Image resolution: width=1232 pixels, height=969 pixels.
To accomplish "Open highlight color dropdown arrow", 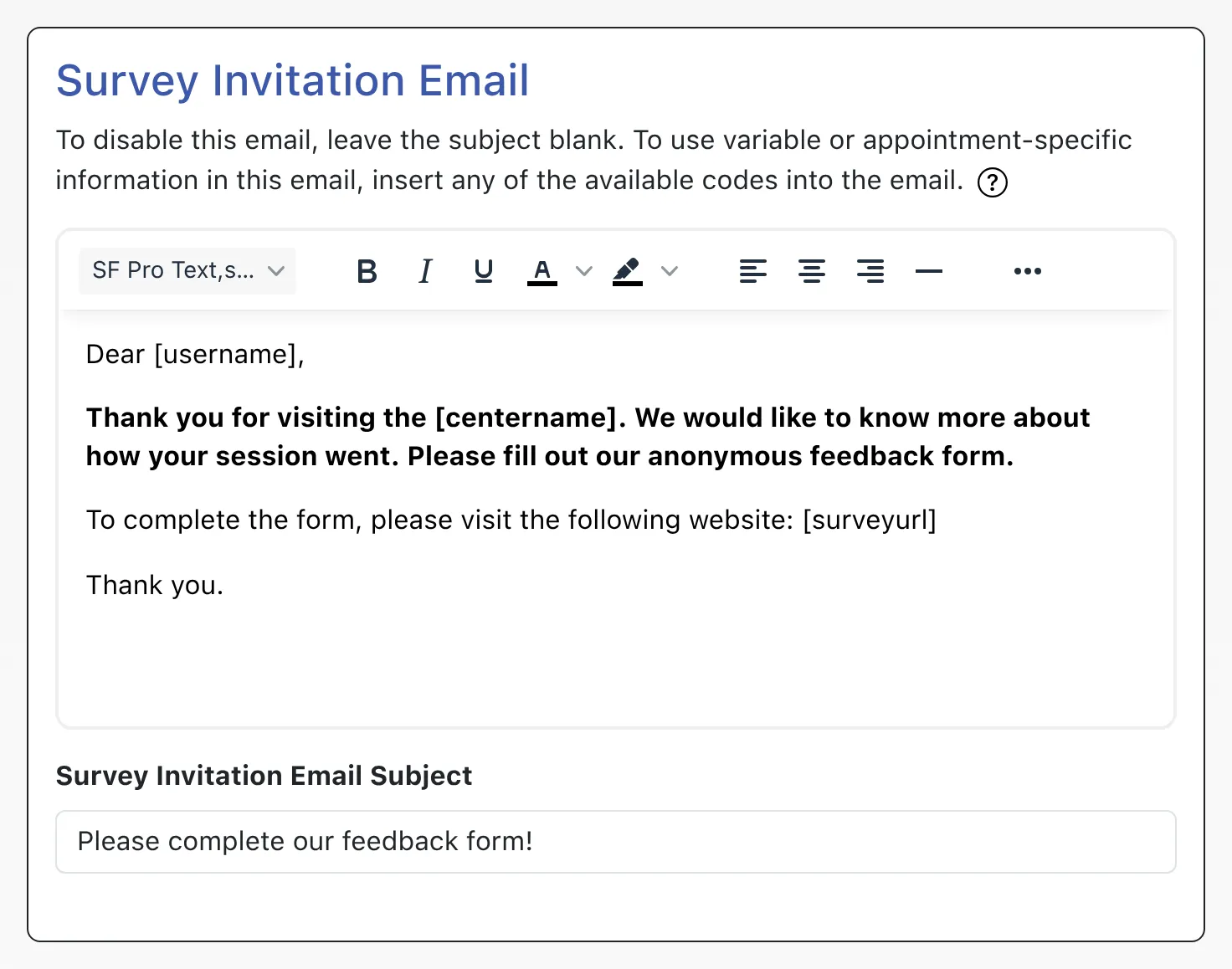I will pos(670,271).
